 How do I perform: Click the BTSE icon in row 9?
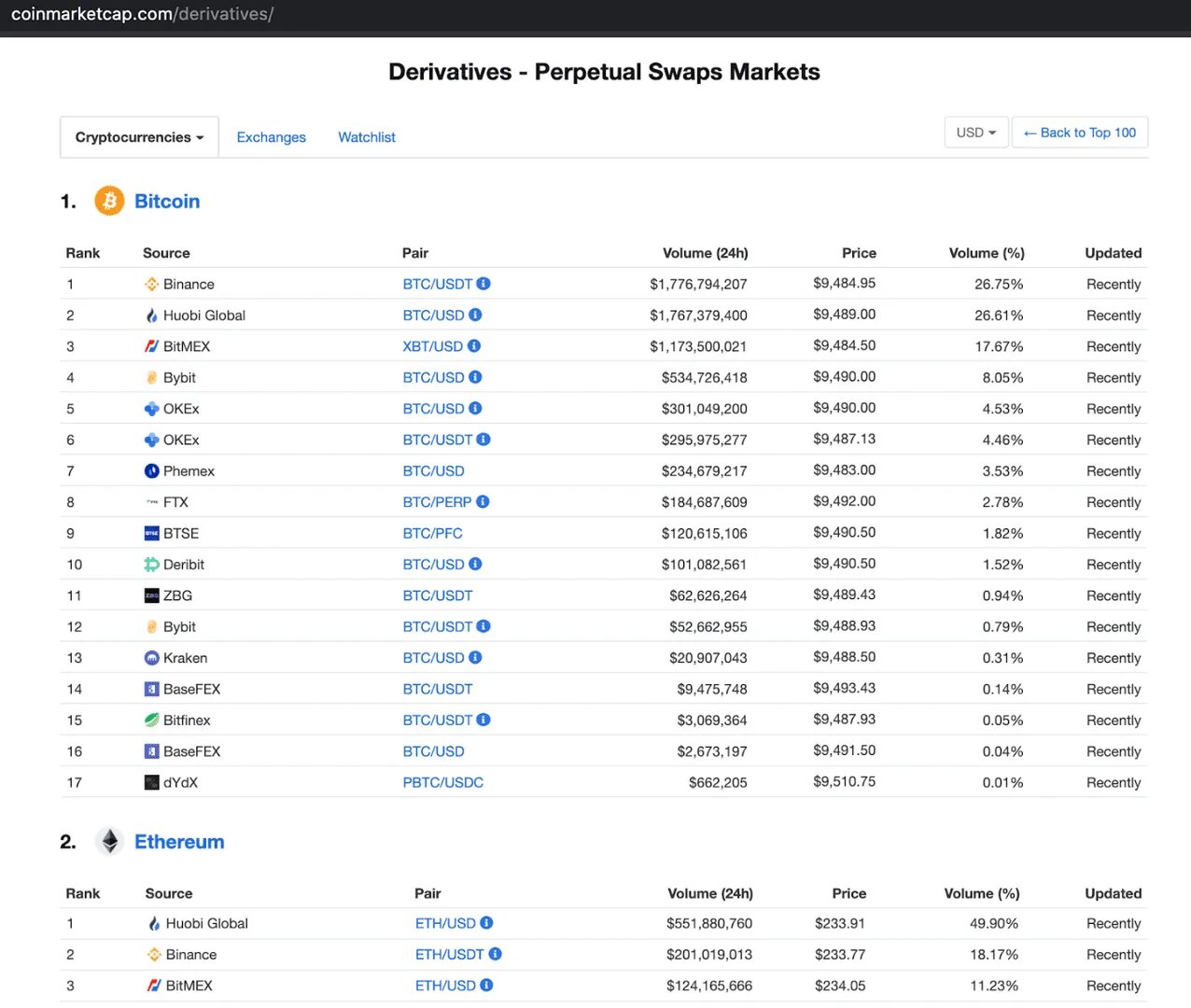[x=152, y=533]
